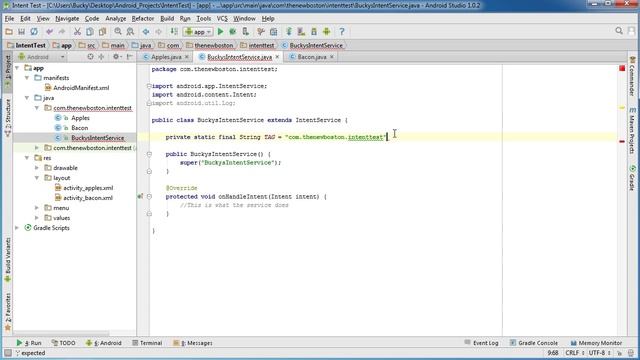Open the Navigate menu
Screen dimensions: 640x360
coord(67,18)
